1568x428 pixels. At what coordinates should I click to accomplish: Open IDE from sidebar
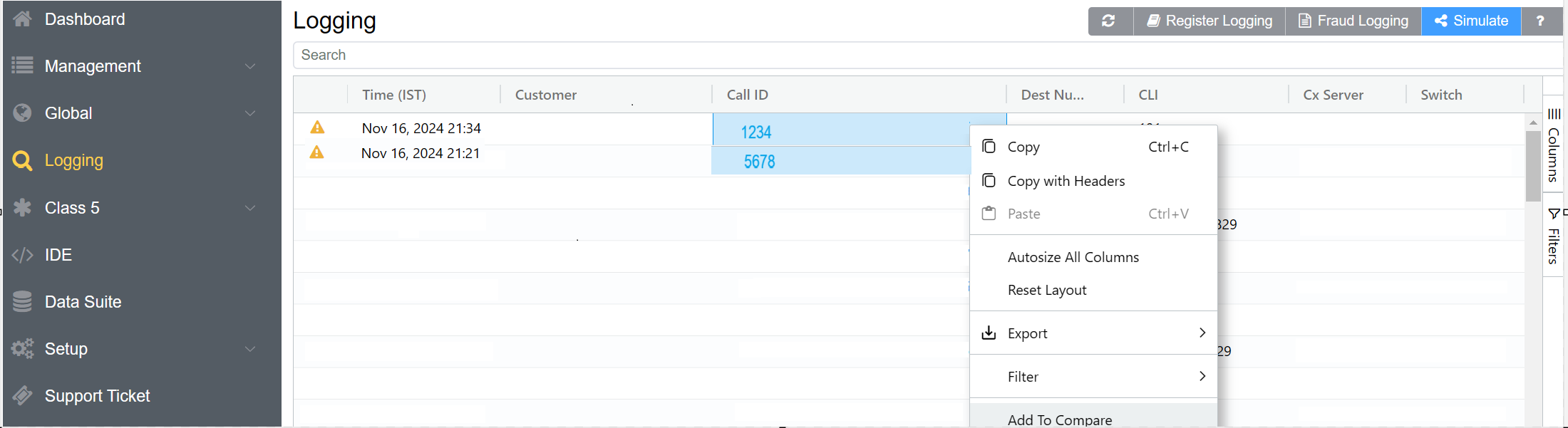click(58, 255)
